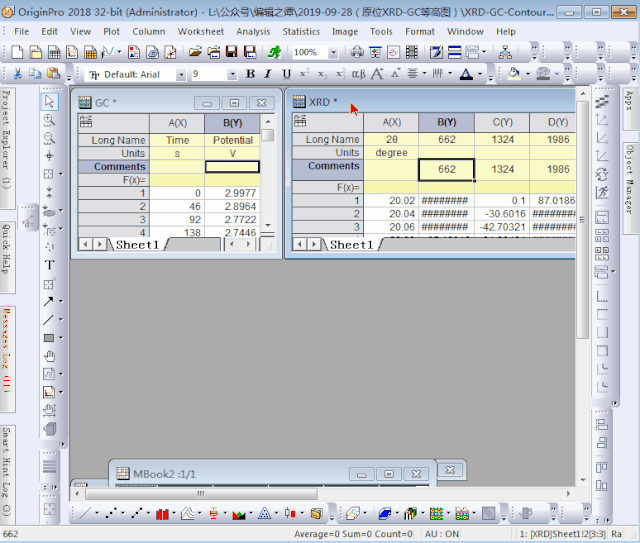Toggle italic text formatting

pos(269,74)
